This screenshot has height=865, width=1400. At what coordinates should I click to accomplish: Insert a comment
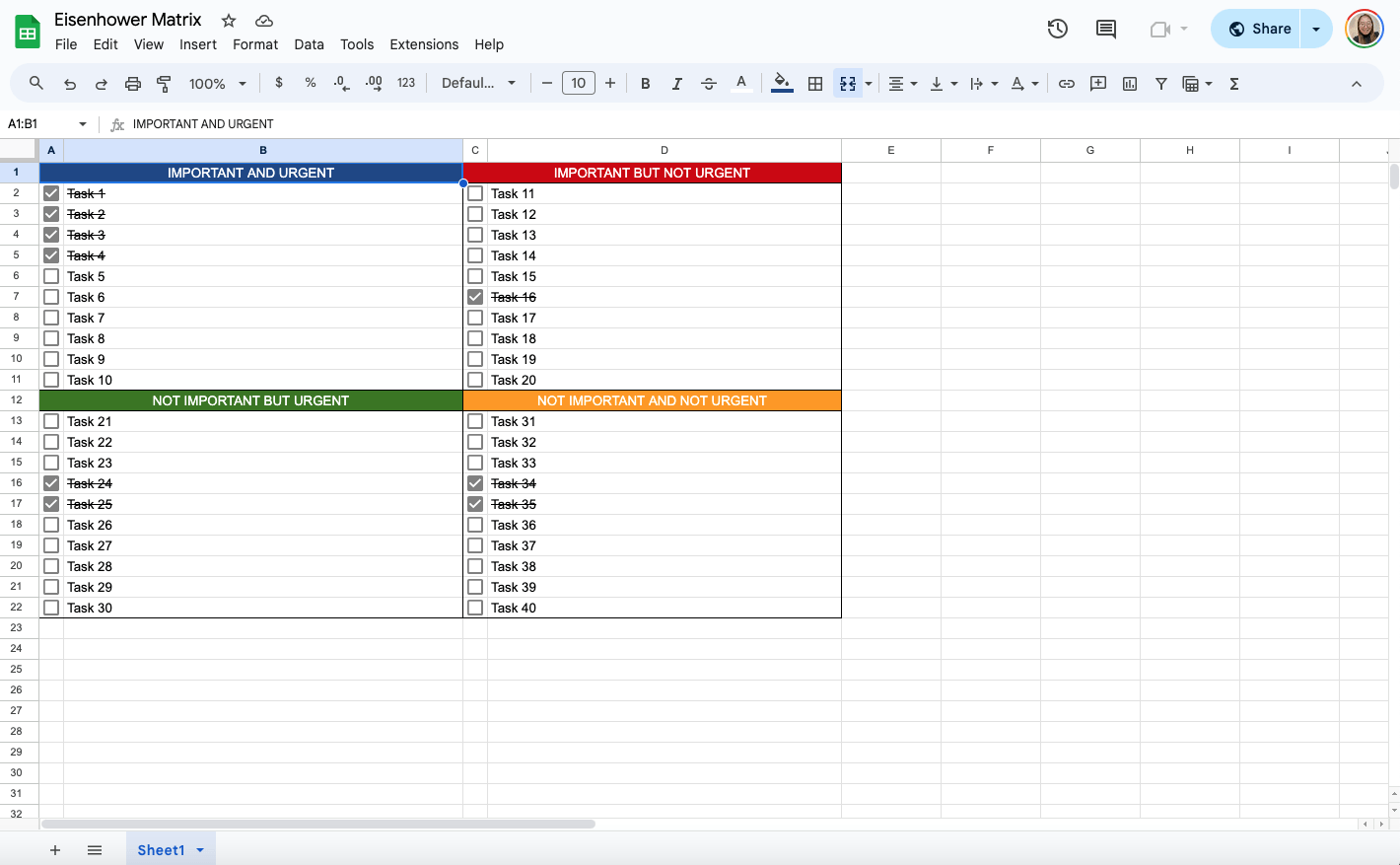[1098, 84]
